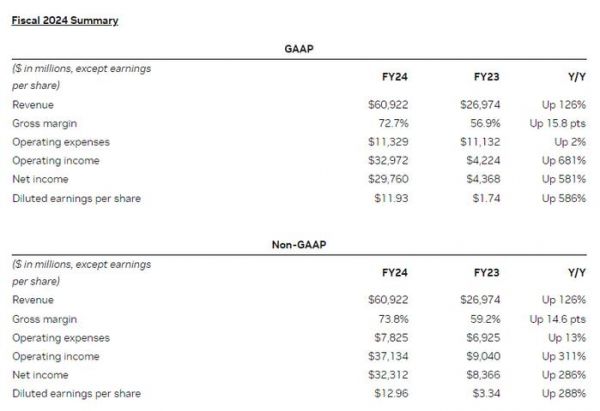Select the Up 311% Non-GAAP change
The height and width of the screenshot is (411, 600).
pyautogui.click(x=562, y=356)
